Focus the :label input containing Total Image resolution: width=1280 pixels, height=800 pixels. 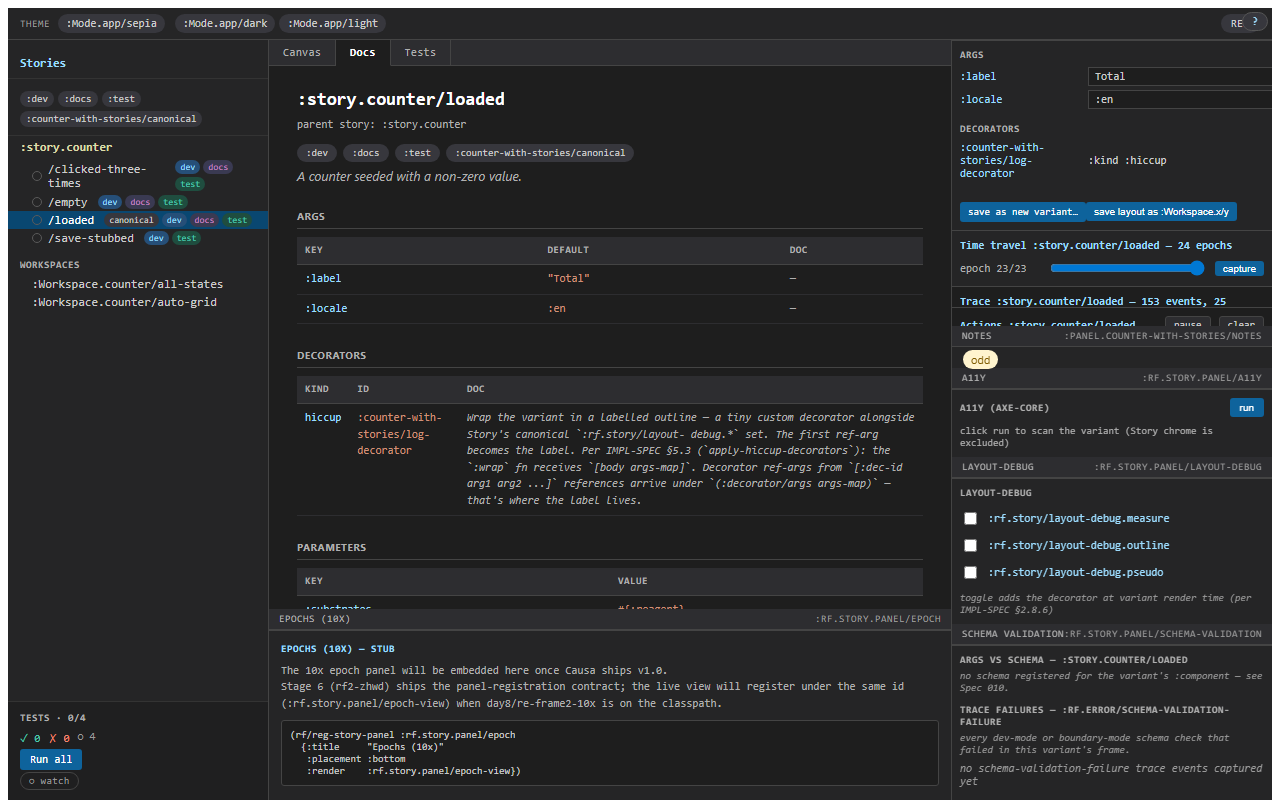(x=1180, y=76)
